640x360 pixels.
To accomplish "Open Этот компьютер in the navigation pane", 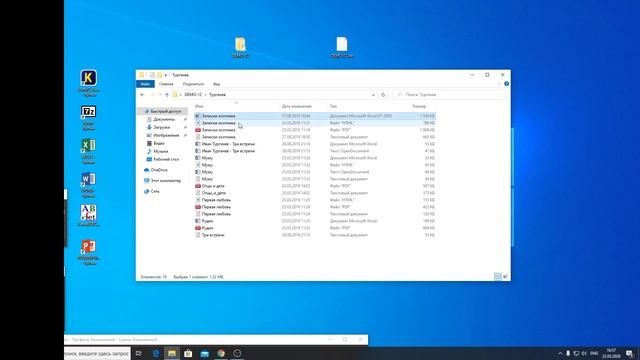I will tap(166, 180).
